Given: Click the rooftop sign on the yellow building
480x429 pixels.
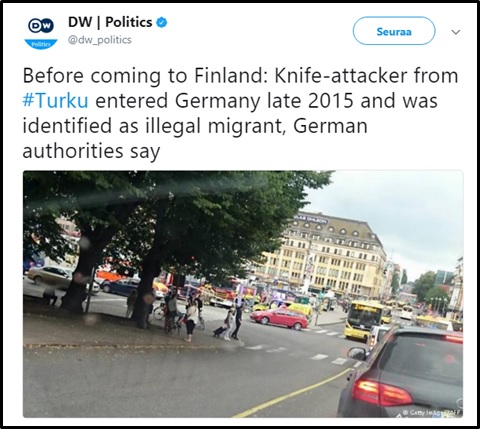Looking at the screenshot, I should 311,219.
